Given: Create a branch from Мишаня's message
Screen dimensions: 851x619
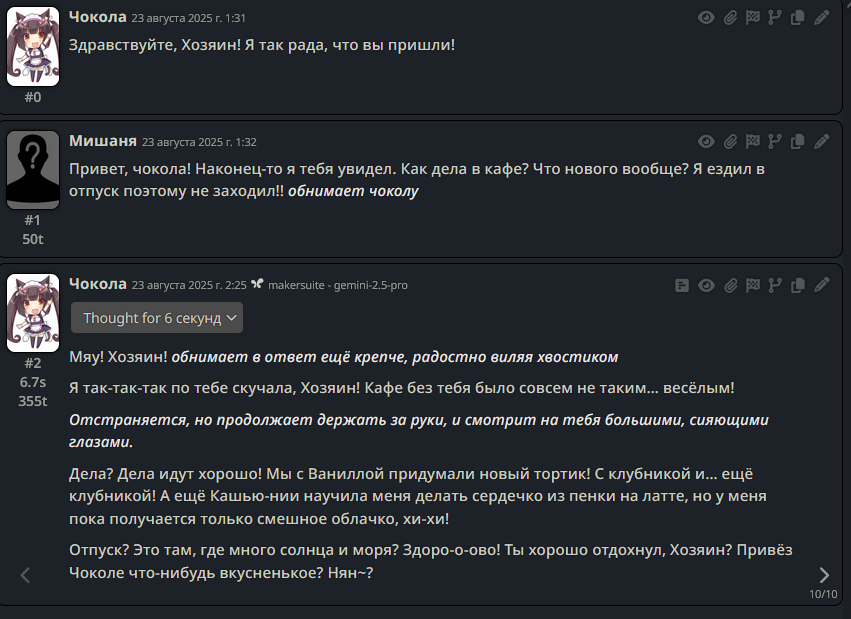Looking at the screenshot, I should click(x=774, y=142).
